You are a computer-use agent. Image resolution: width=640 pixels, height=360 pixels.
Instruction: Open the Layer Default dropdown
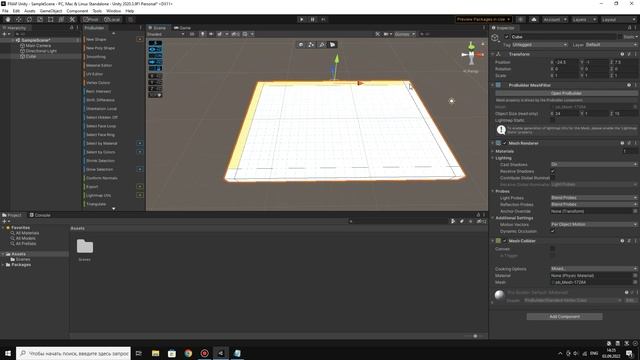pos(611,45)
